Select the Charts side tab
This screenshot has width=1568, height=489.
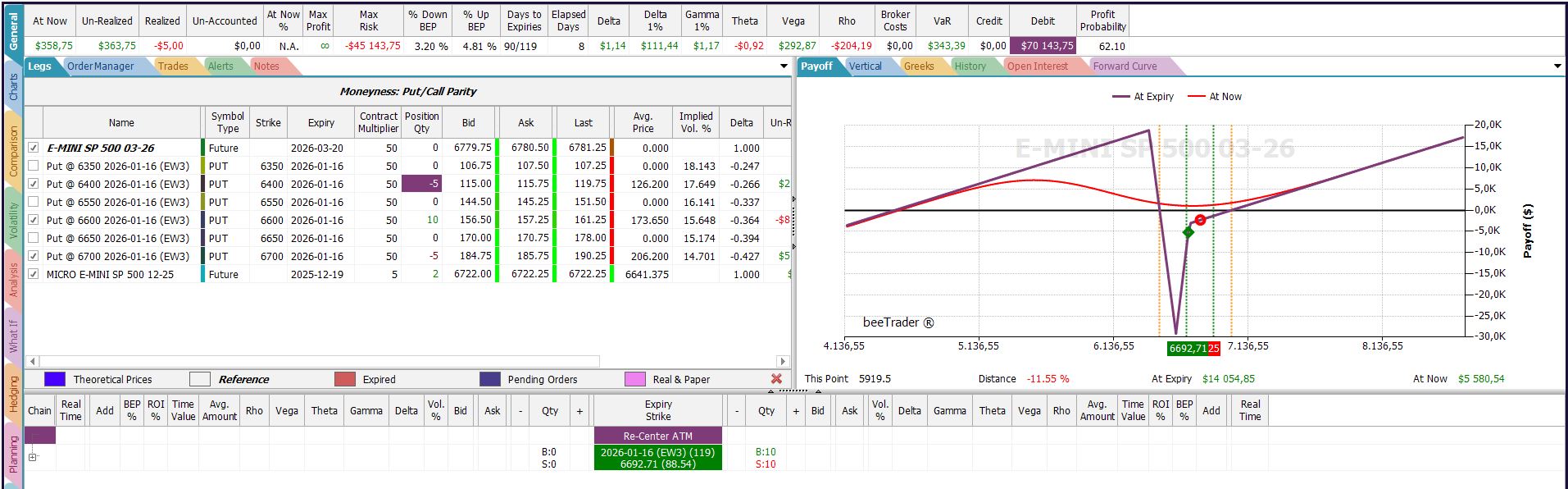[x=13, y=87]
